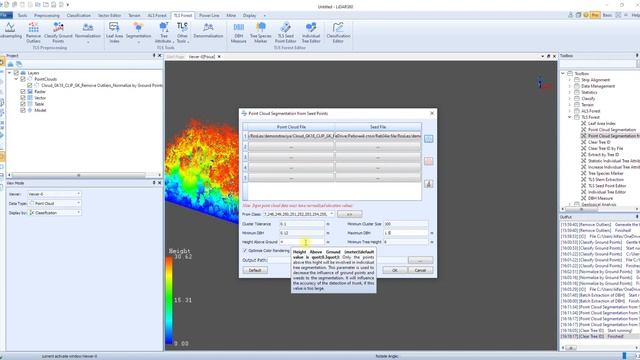Screen dimensions: 640x360
Task: Expand the ALS Forest toolbox folder
Action: [570, 111]
